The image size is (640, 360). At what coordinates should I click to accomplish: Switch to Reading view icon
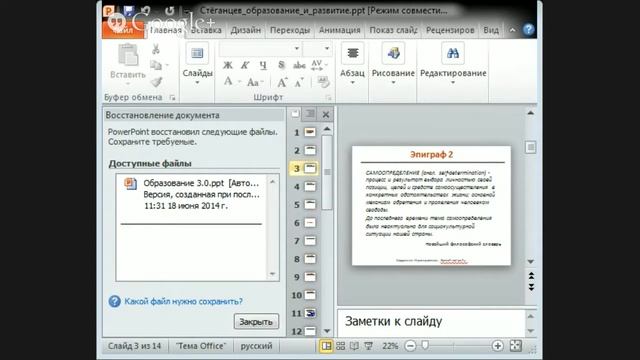354,346
